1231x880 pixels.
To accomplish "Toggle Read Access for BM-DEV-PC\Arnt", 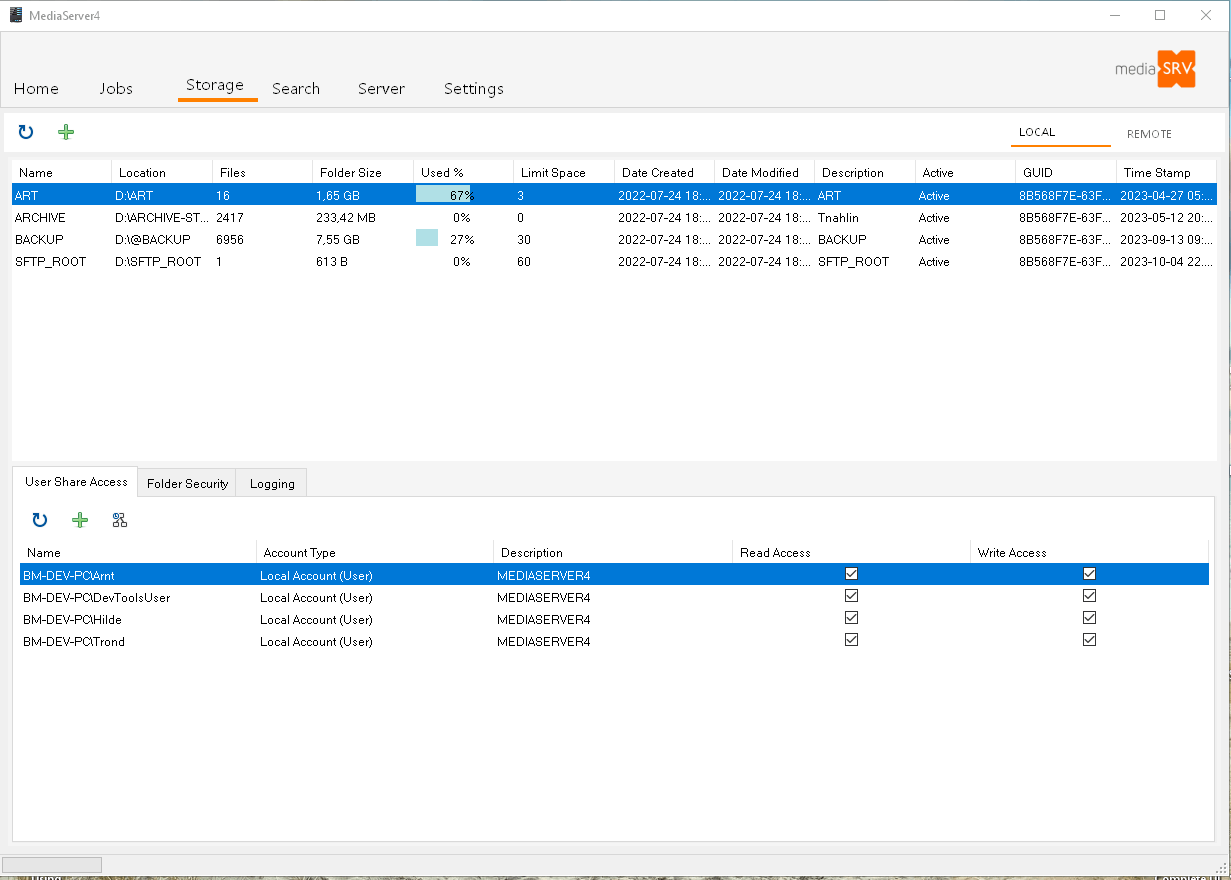I will click(851, 574).
